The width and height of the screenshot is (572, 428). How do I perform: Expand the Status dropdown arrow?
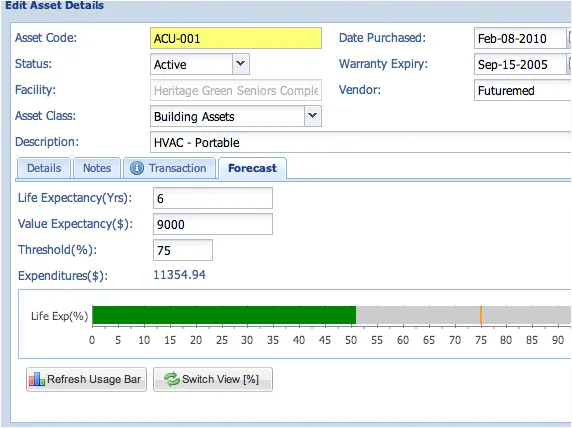point(241,64)
